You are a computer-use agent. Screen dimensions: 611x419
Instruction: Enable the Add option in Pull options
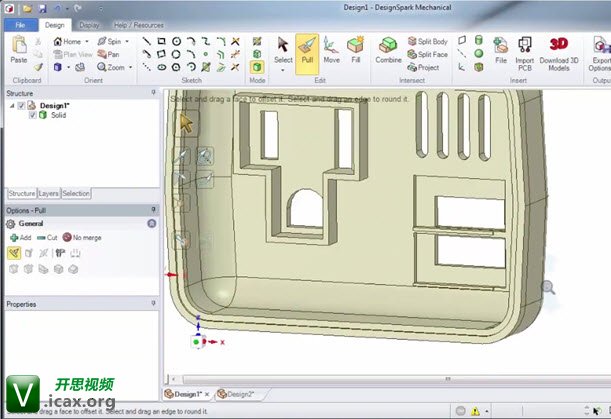(x=21, y=237)
